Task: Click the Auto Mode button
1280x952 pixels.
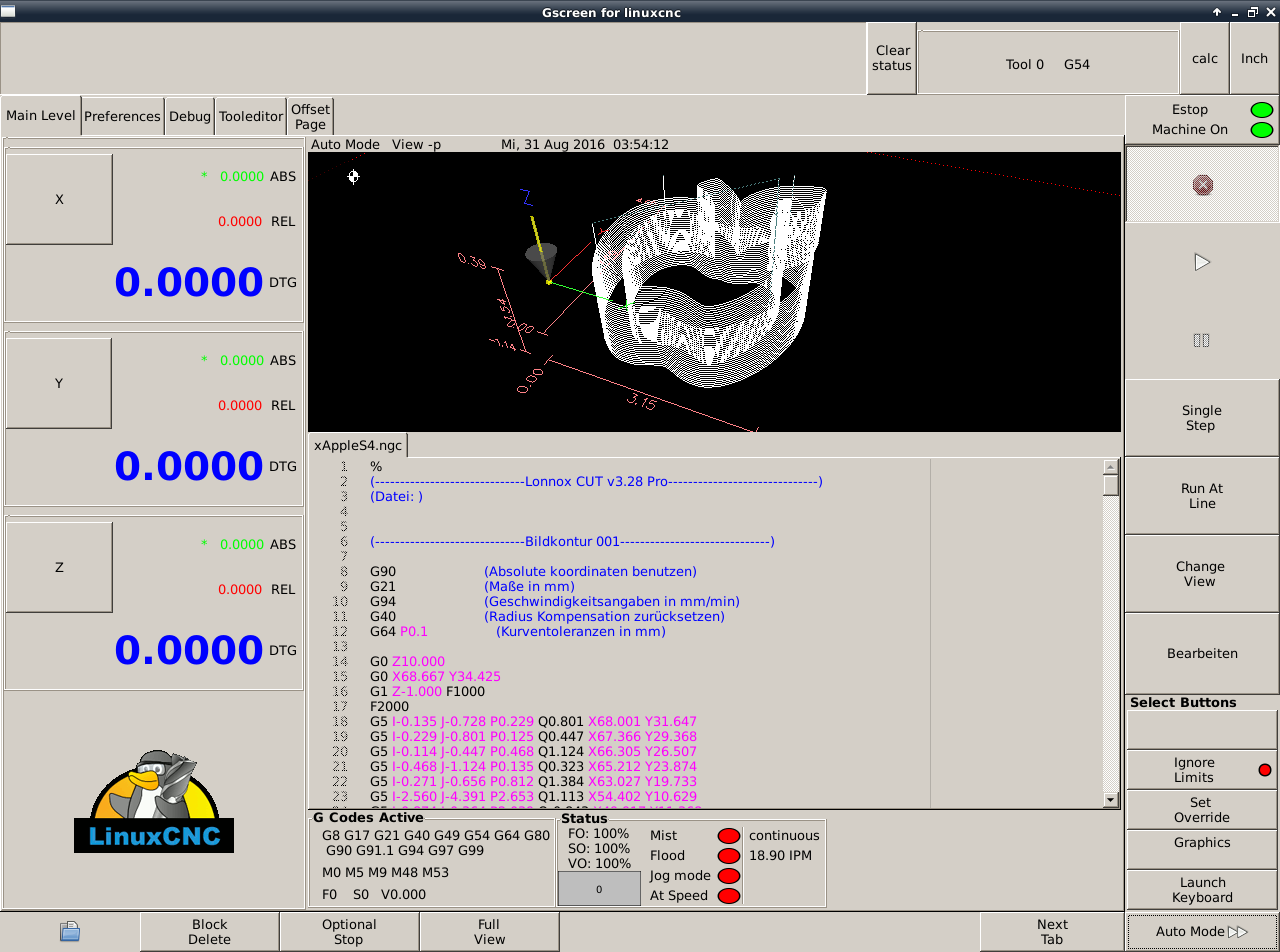Action: pos(1202,931)
